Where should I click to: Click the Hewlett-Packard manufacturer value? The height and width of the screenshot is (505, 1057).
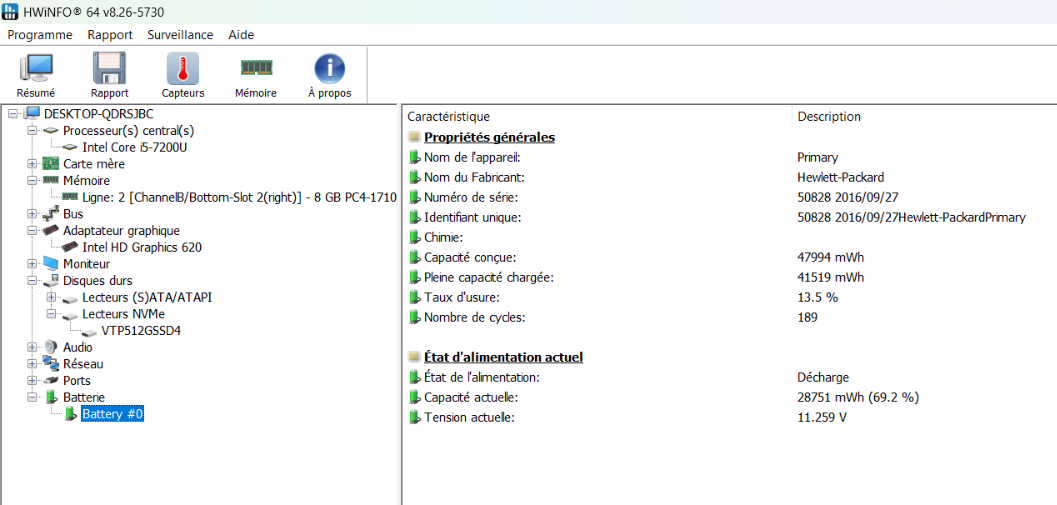click(840, 177)
